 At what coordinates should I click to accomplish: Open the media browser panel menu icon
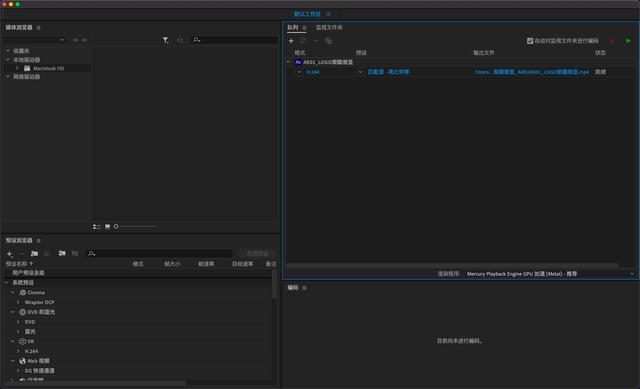[x=39, y=28]
